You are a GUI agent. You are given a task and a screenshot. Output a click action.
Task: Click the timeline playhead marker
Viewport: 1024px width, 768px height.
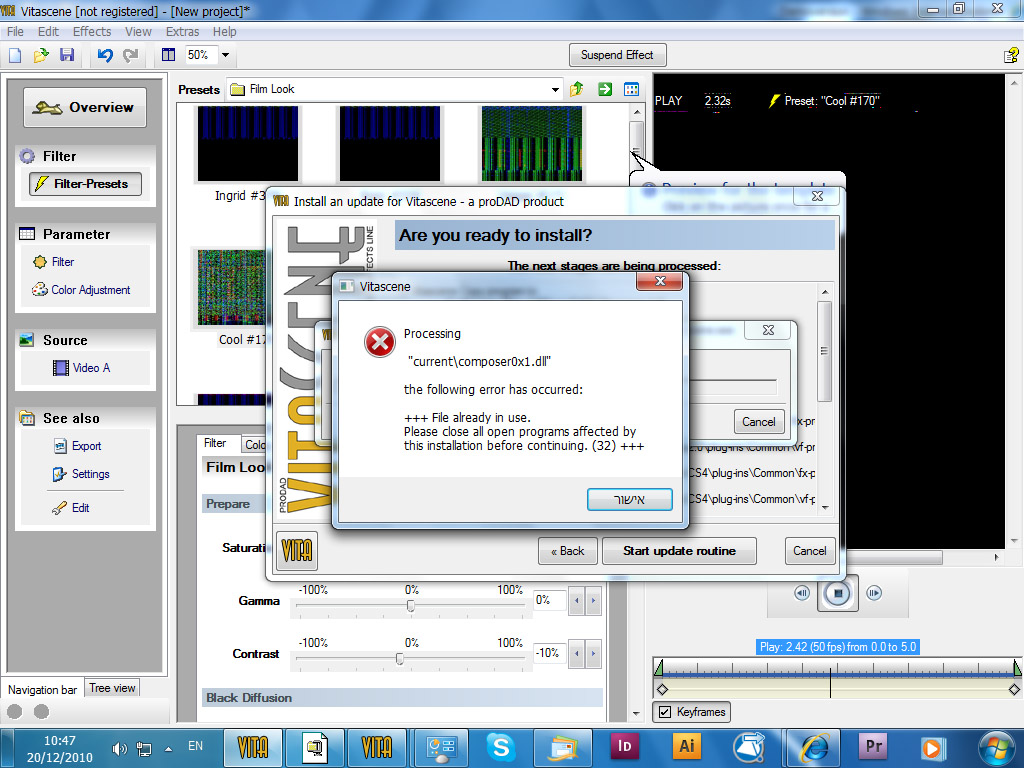pos(831,682)
